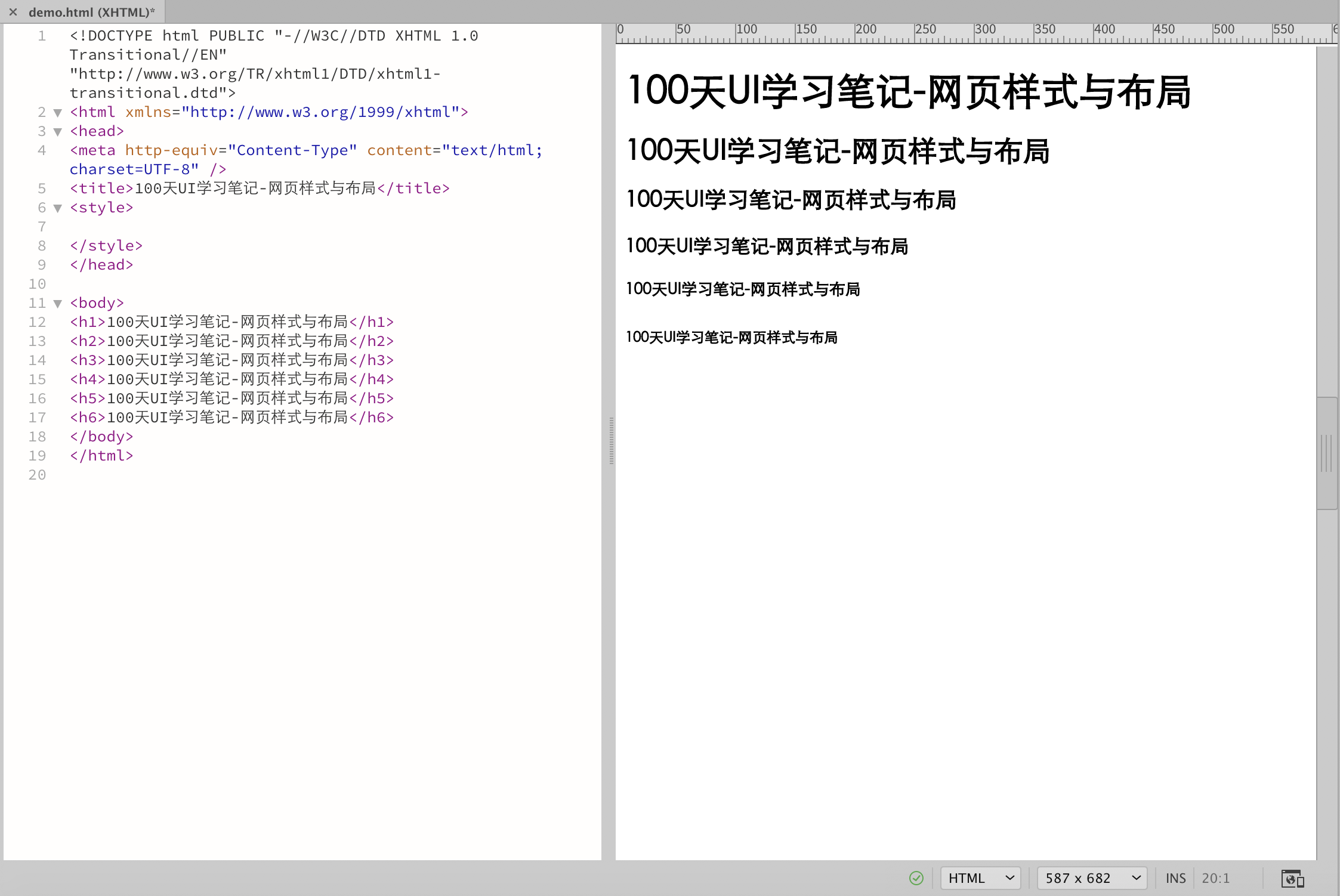Close the demo.html document tab

coord(13,12)
